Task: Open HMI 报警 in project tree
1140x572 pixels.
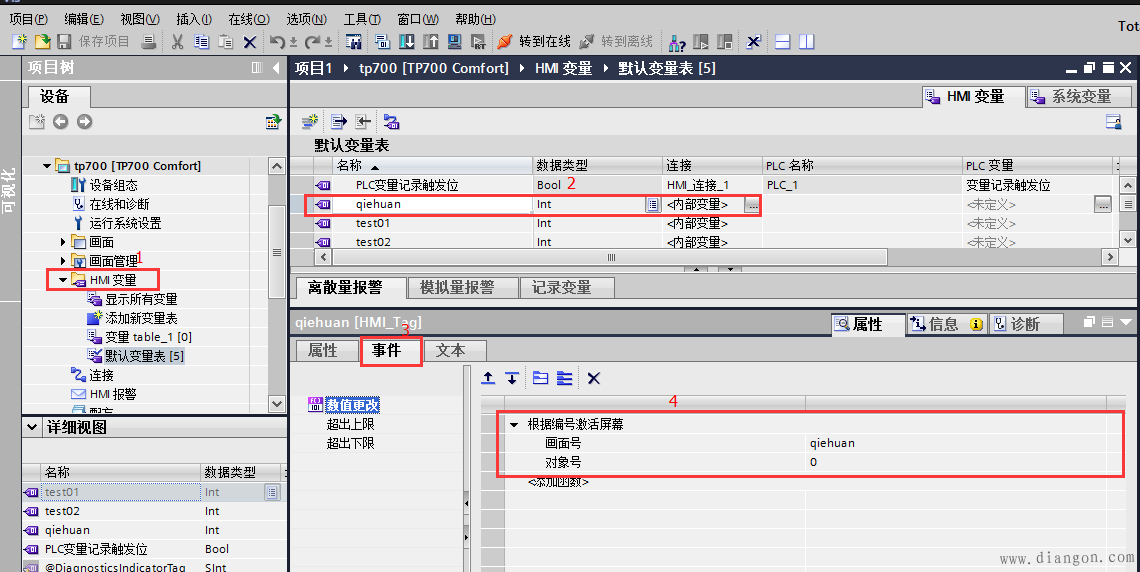Action: click(113, 394)
